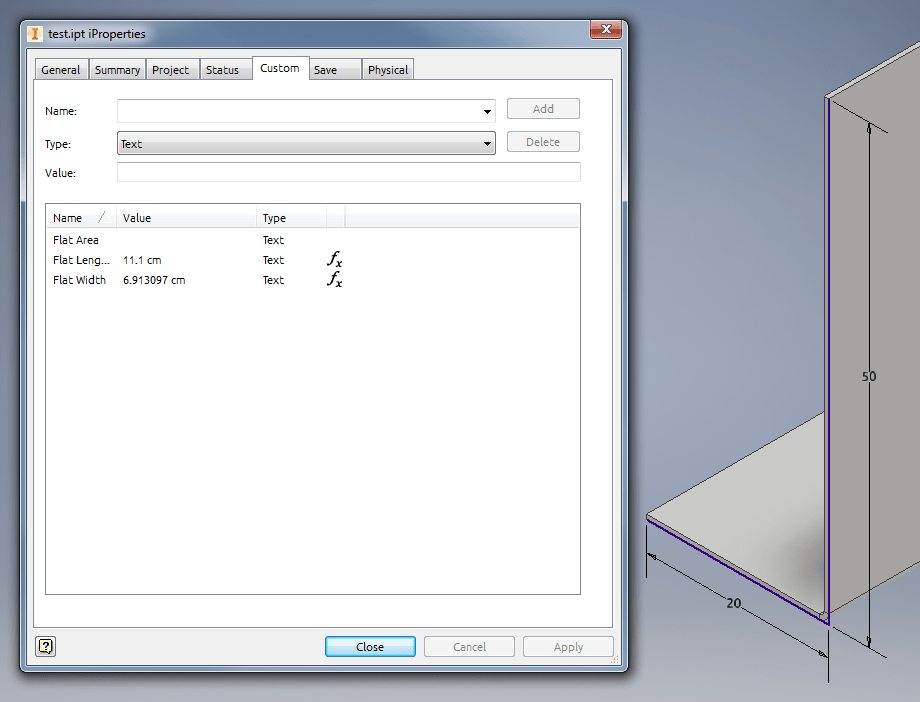This screenshot has height=702, width=920.
Task: Open the Type dropdown showing Text
Action: [x=487, y=143]
